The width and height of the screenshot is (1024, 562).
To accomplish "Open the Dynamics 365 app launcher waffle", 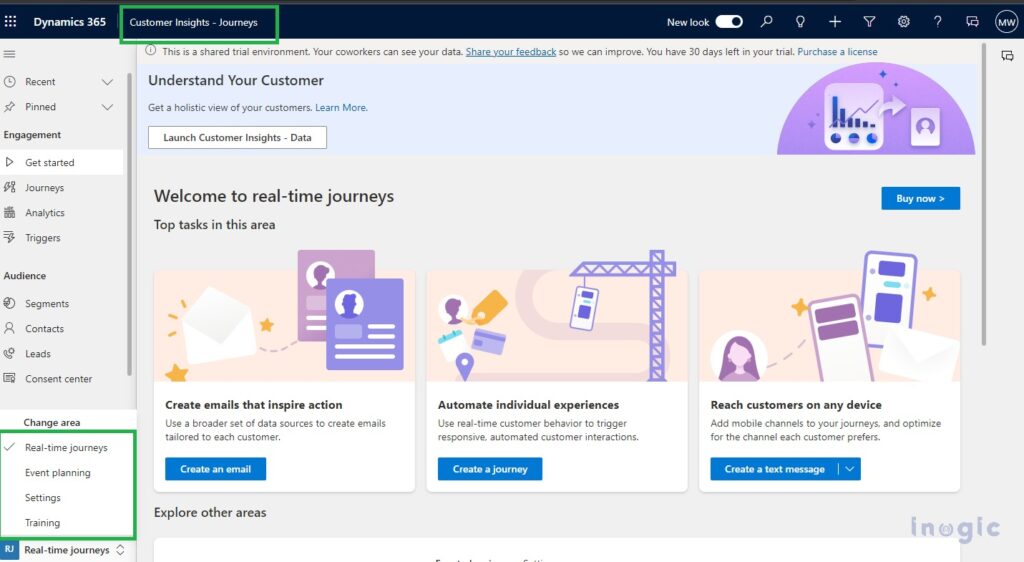I will pos(11,22).
